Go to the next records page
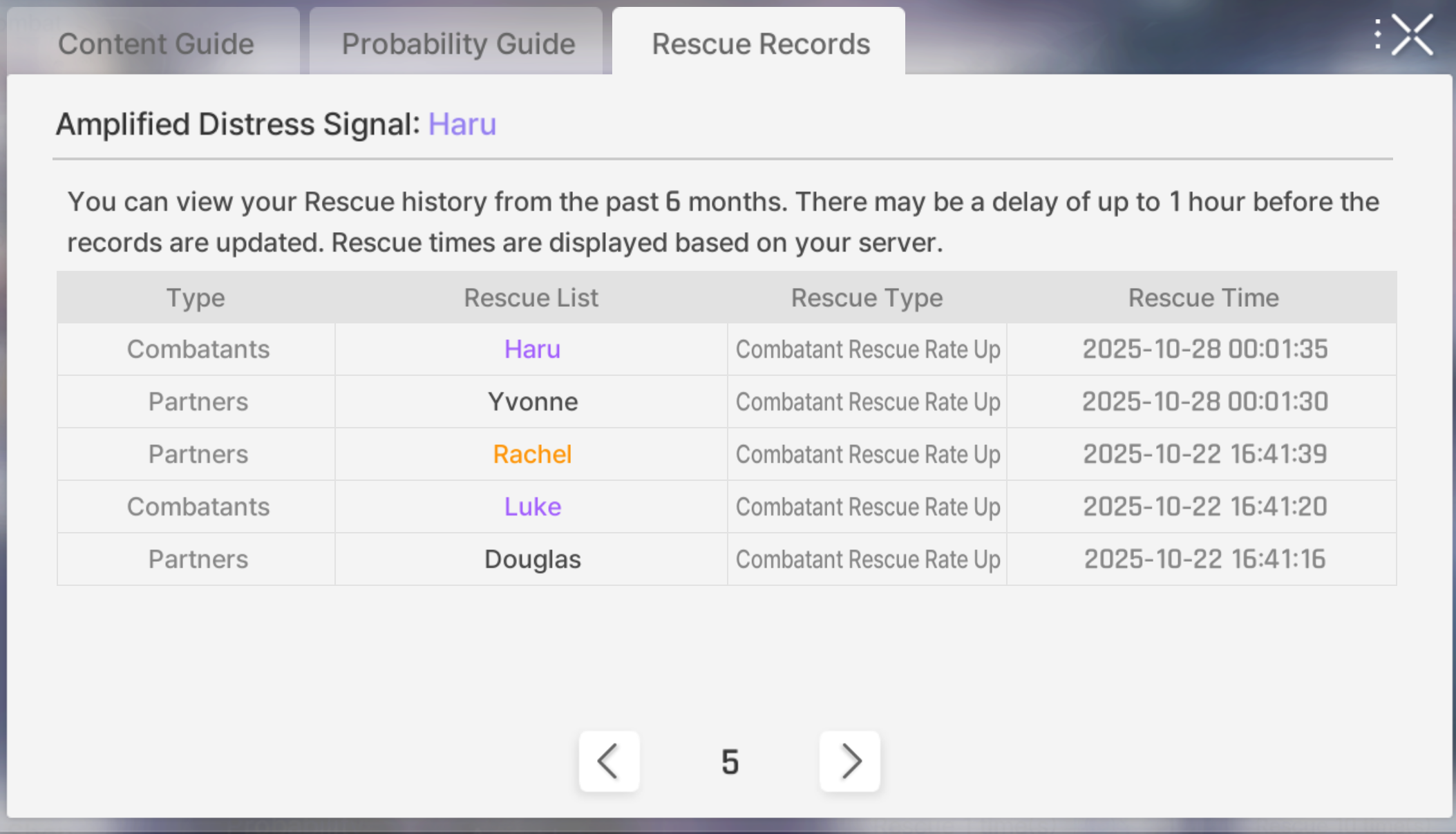Image resolution: width=1456 pixels, height=834 pixels. click(849, 761)
